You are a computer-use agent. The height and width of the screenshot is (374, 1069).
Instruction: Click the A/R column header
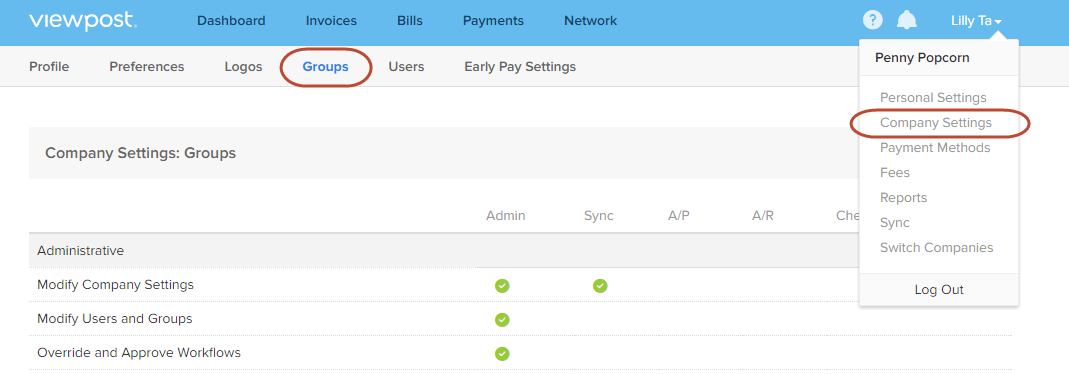point(763,216)
